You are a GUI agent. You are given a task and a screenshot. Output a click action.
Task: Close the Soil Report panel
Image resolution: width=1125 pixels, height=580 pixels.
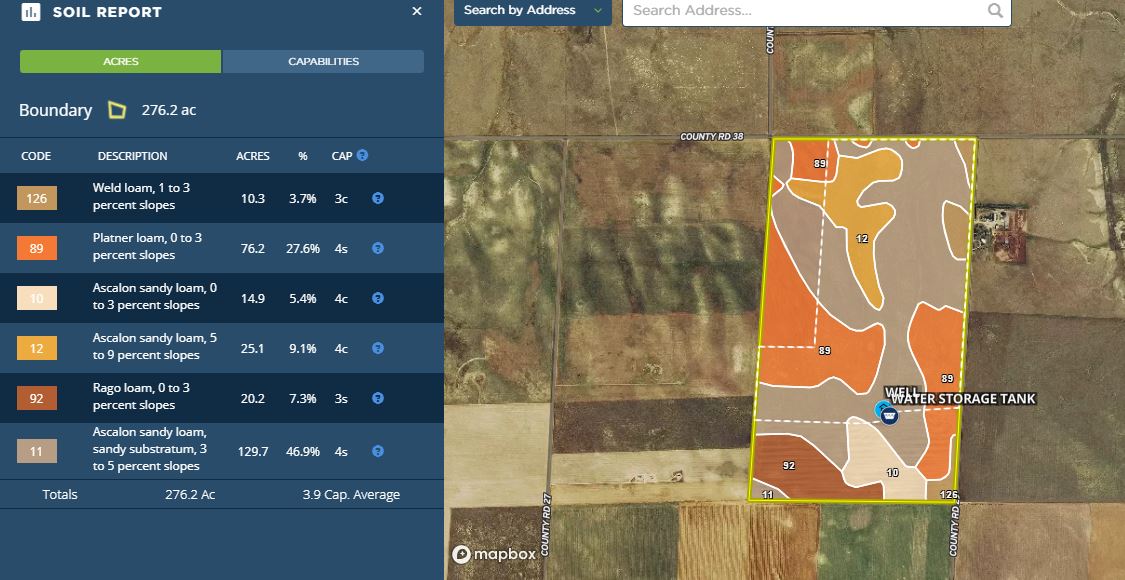pyautogui.click(x=417, y=11)
